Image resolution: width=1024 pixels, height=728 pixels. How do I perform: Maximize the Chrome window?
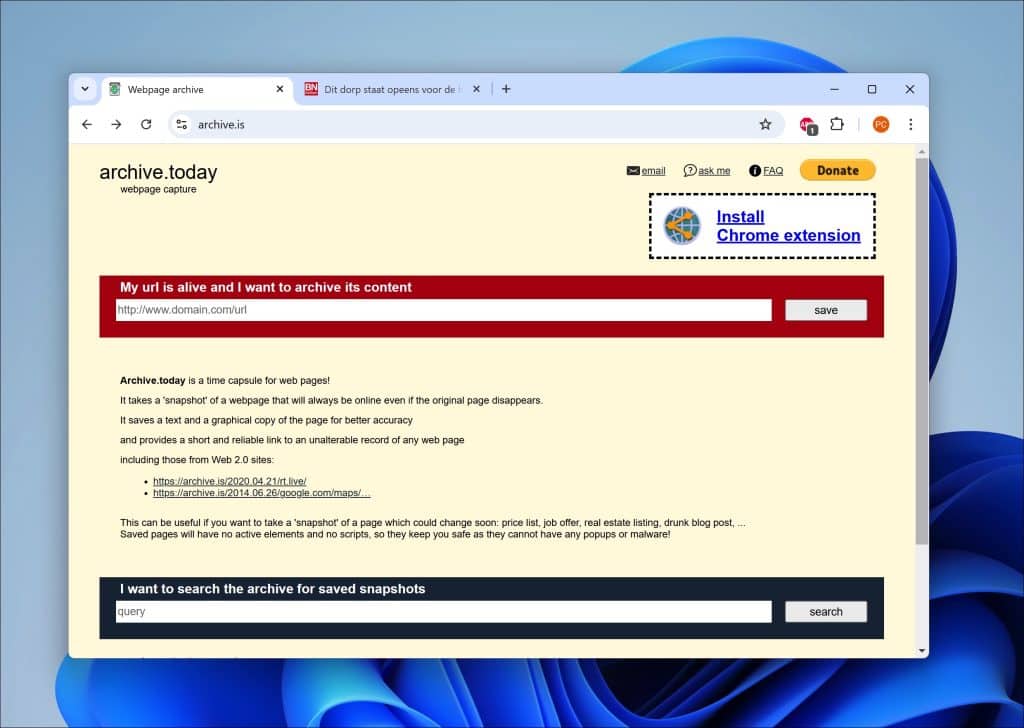872,89
